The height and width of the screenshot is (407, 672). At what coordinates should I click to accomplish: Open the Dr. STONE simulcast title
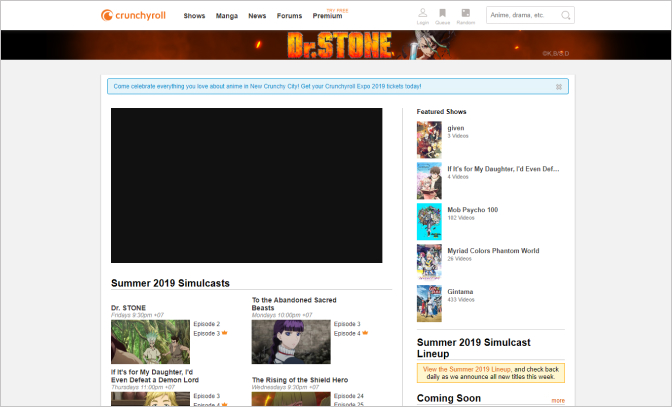[128, 308]
